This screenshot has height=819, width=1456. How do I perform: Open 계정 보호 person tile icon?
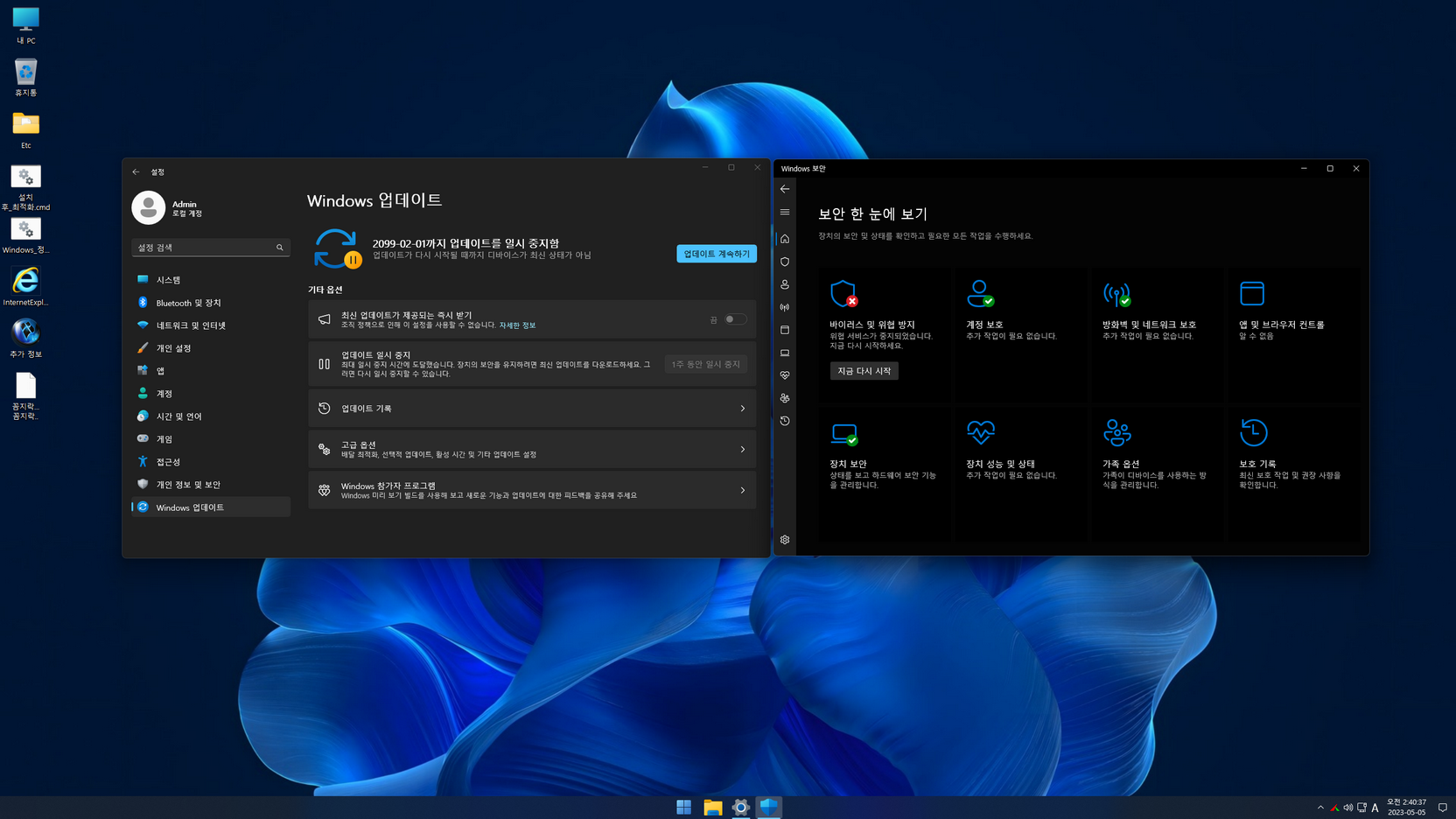point(980,294)
